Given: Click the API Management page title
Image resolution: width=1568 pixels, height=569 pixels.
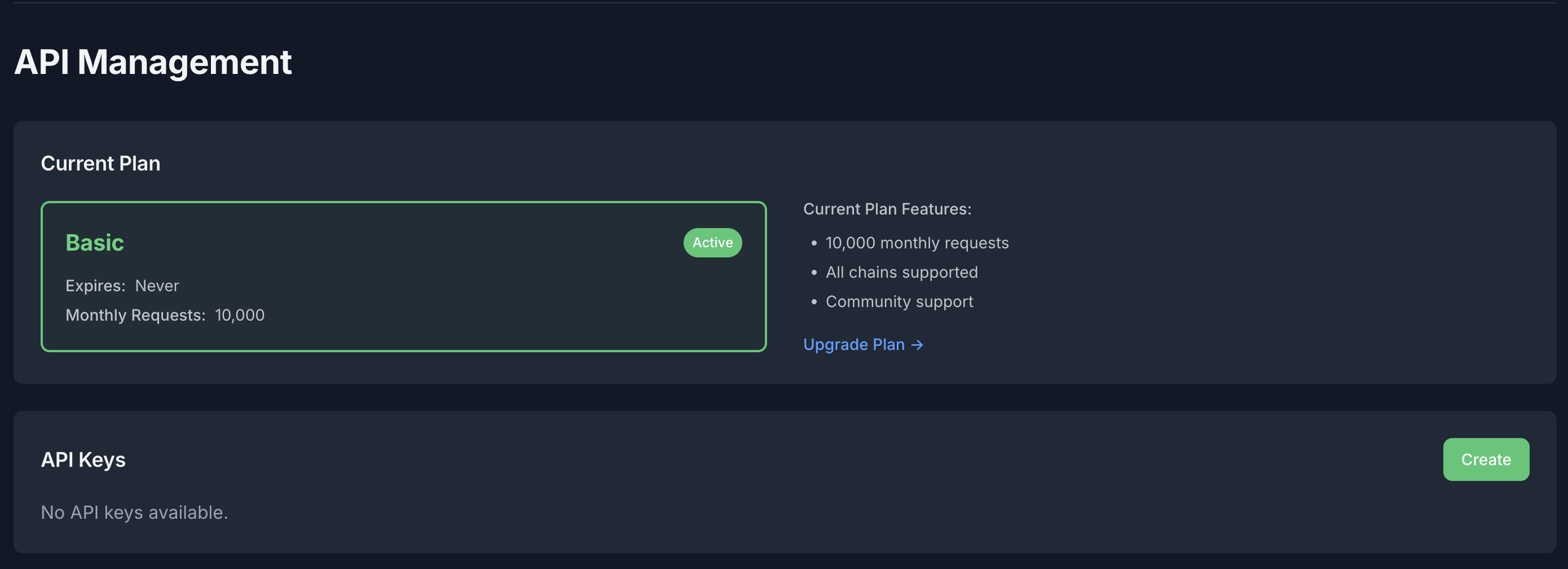Looking at the screenshot, I should coord(153,62).
